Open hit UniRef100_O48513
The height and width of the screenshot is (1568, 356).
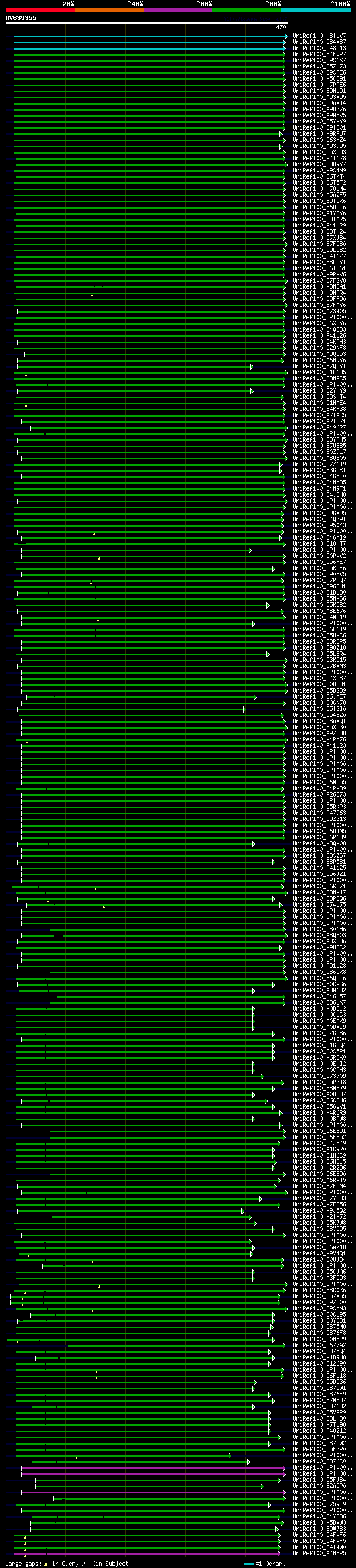point(319,48)
